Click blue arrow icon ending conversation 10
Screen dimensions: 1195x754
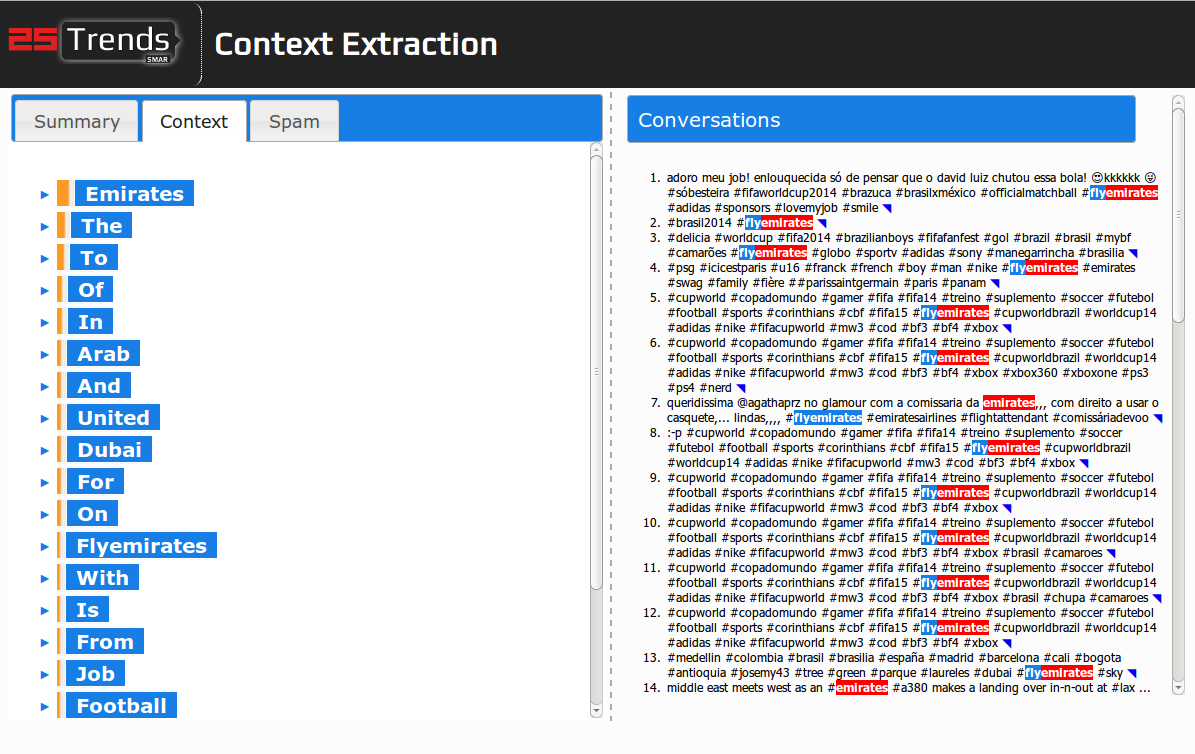1111,553
